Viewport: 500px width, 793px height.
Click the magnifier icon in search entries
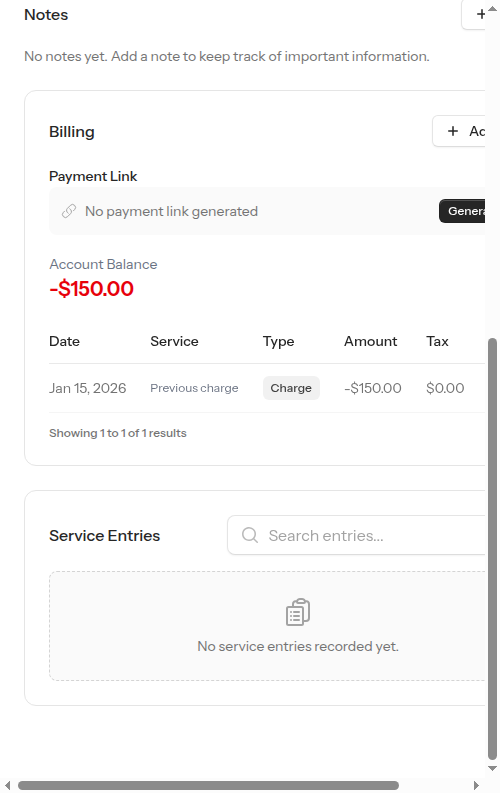pos(250,535)
